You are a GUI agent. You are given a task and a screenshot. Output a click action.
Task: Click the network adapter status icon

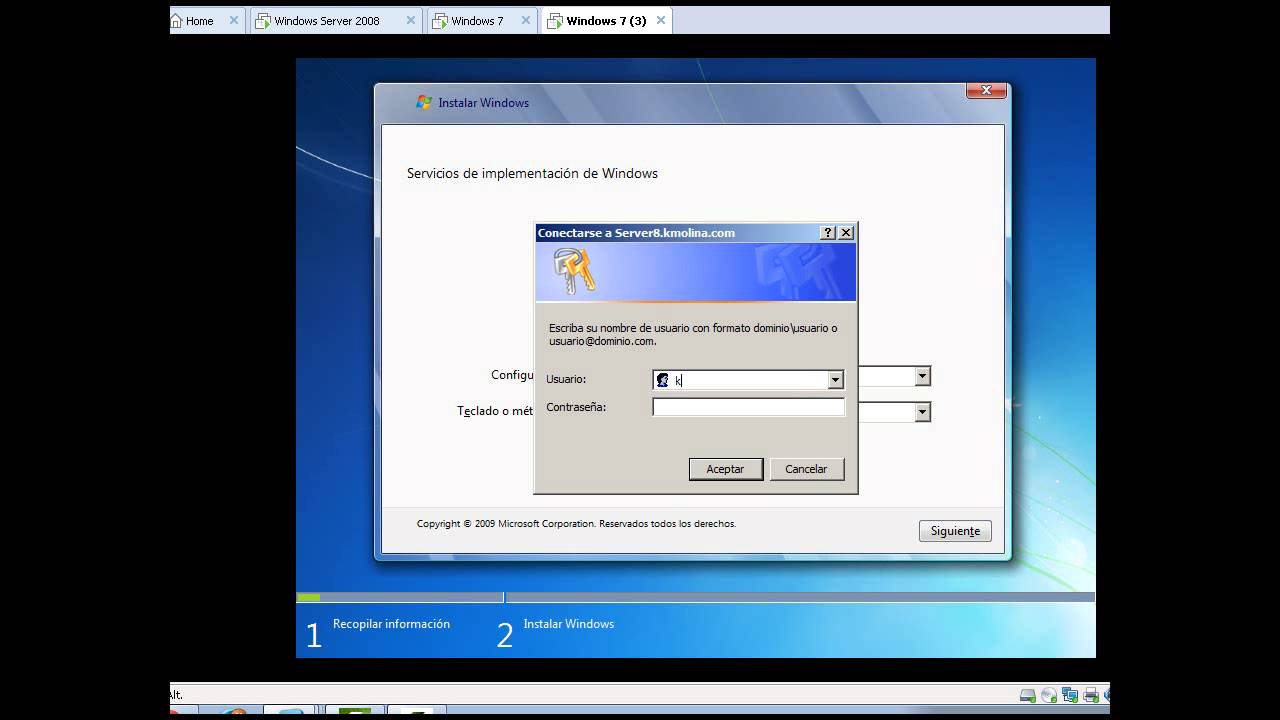click(x=1070, y=695)
